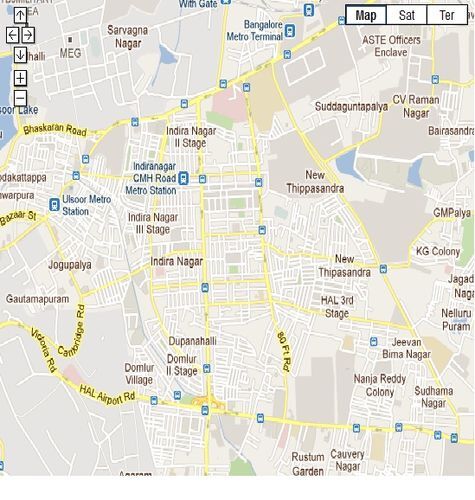Pan the map down with arrow button
Screen dimensions: 475x500
tap(20, 55)
